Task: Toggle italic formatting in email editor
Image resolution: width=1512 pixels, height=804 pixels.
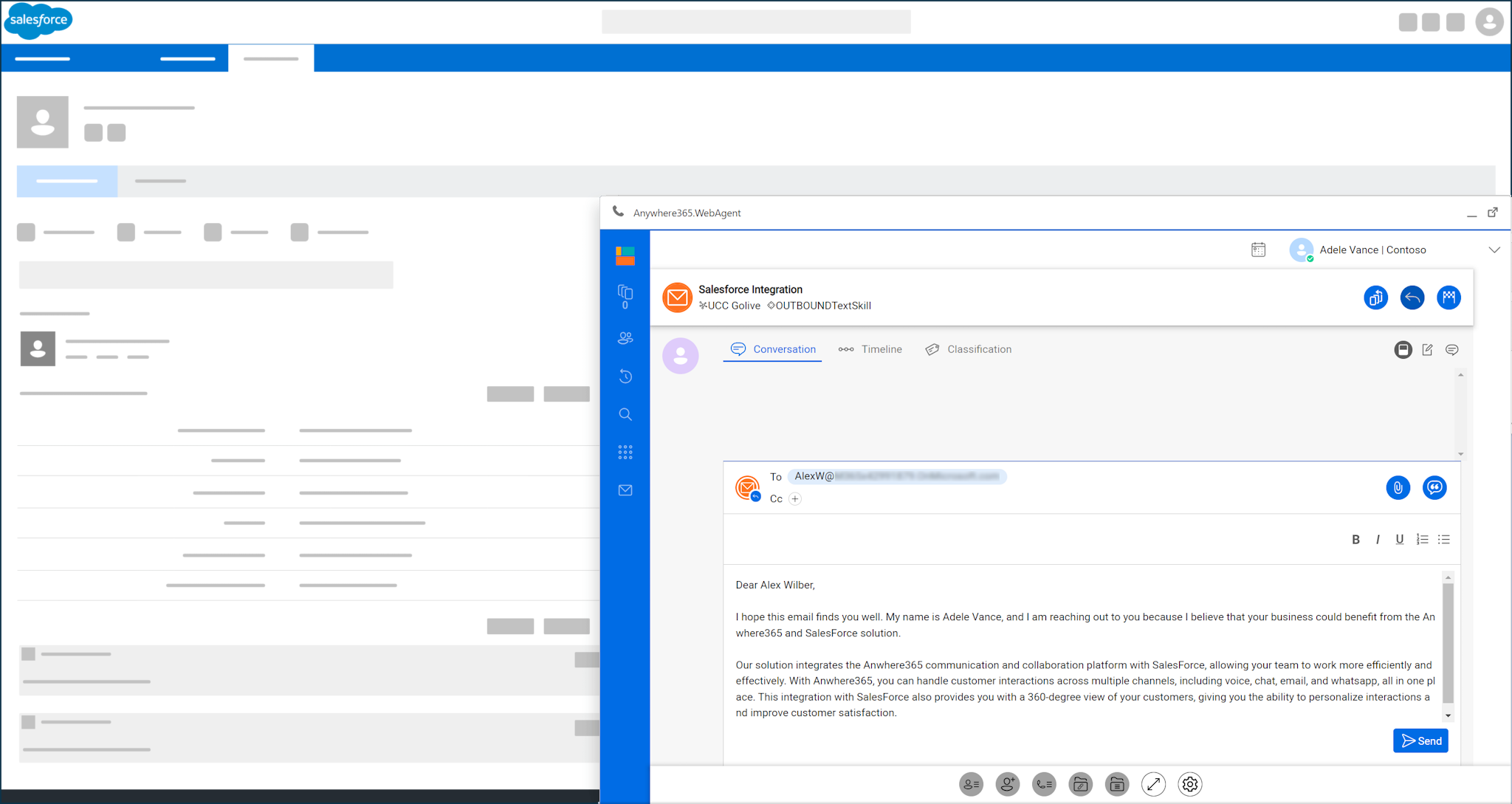Action: [1378, 540]
